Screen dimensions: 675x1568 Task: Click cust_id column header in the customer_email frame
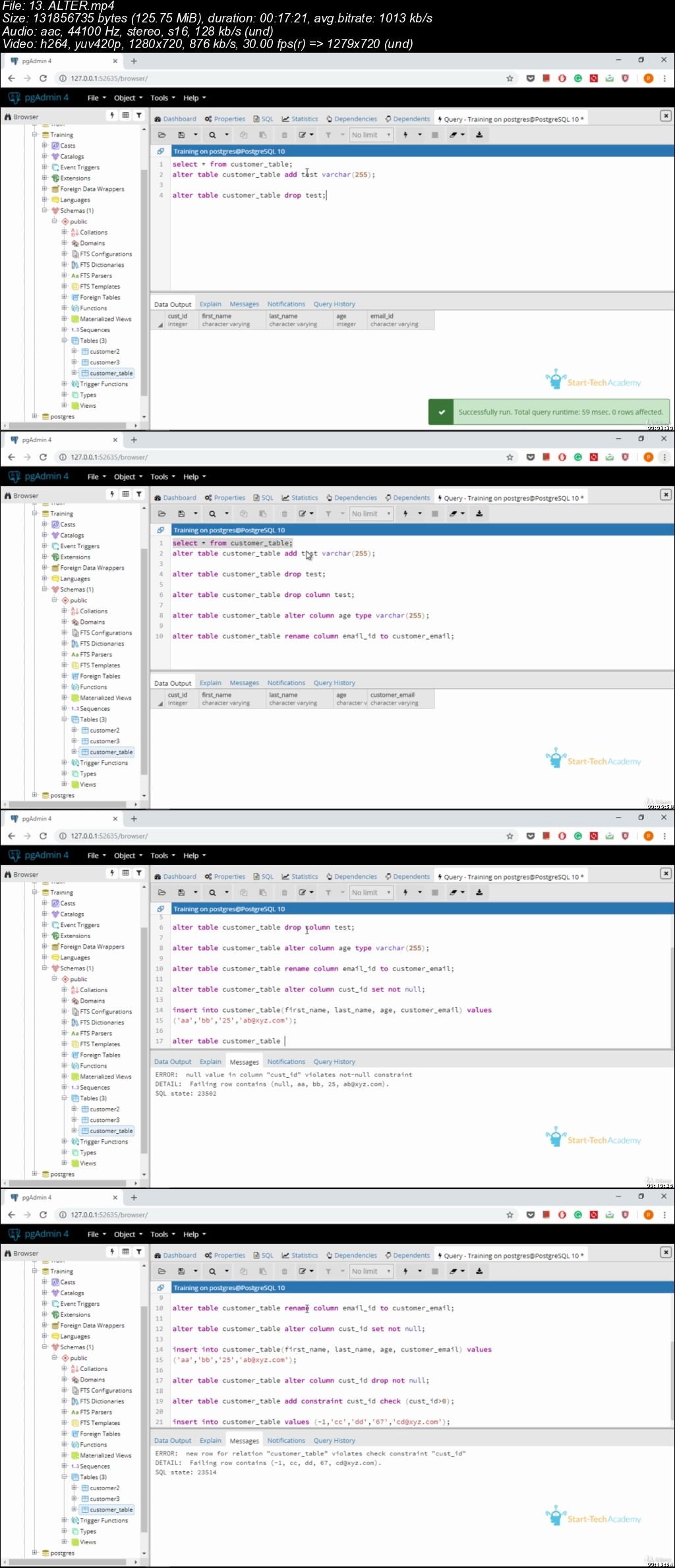pos(181,699)
